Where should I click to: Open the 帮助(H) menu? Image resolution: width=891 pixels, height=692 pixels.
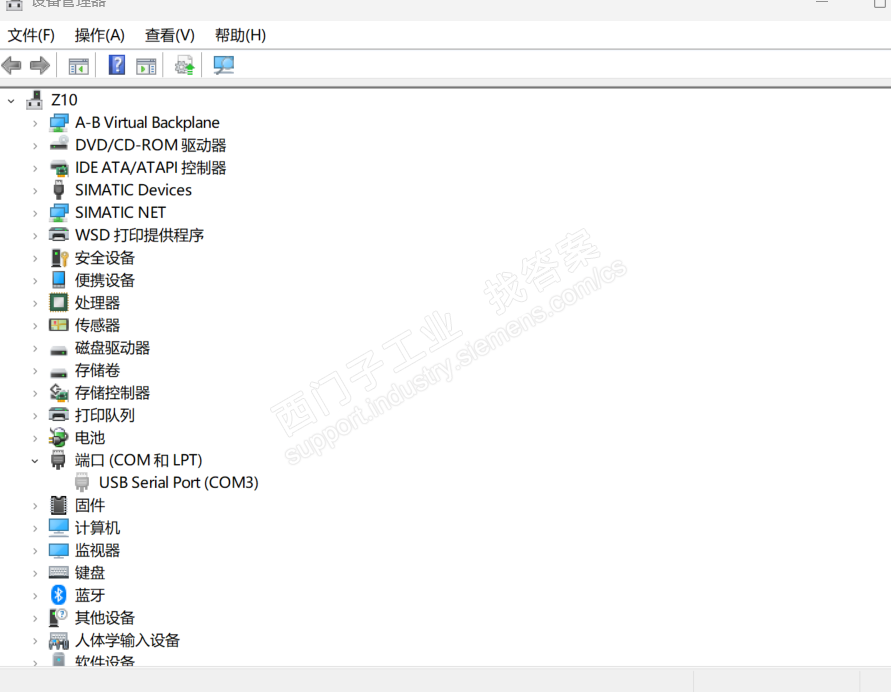coord(240,35)
